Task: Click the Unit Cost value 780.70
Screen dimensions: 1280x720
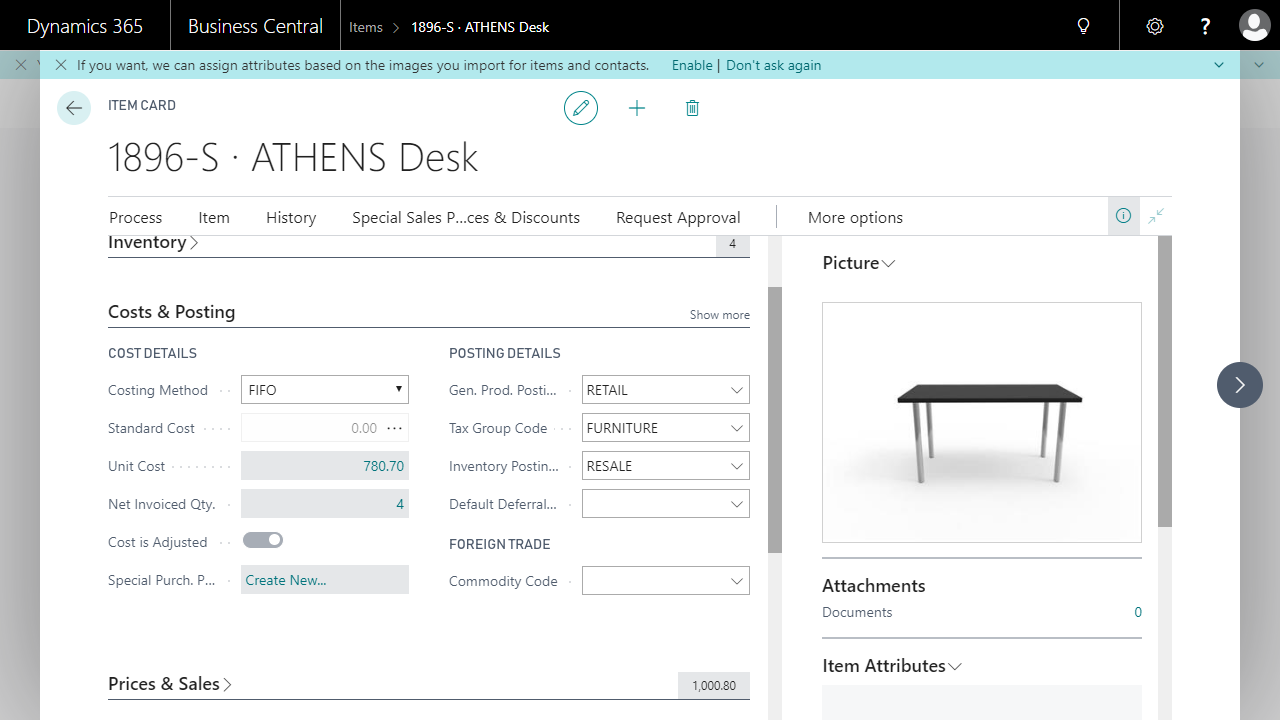Action: point(384,466)
